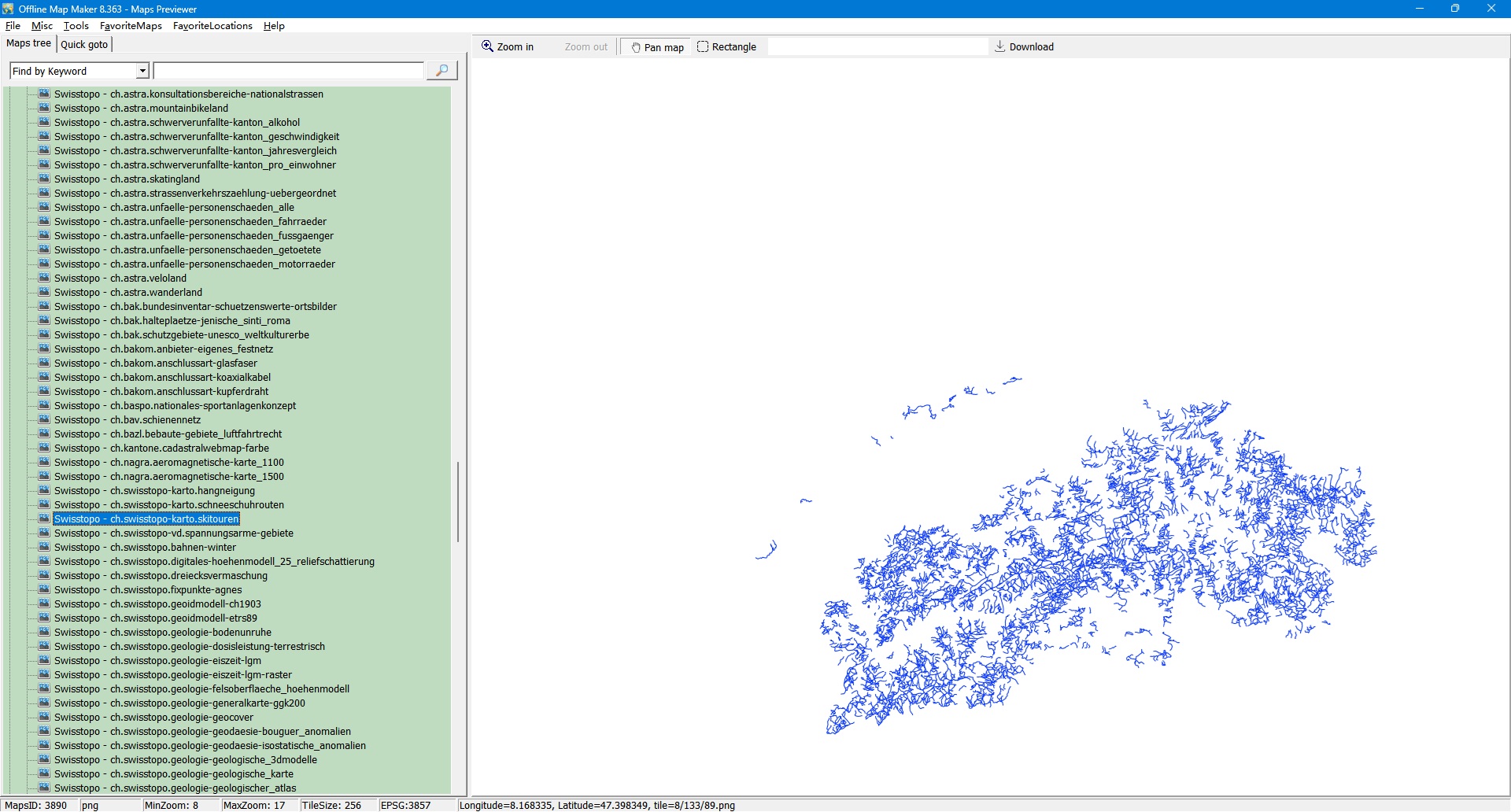Select the Pan map hand tool

point(656,47)
